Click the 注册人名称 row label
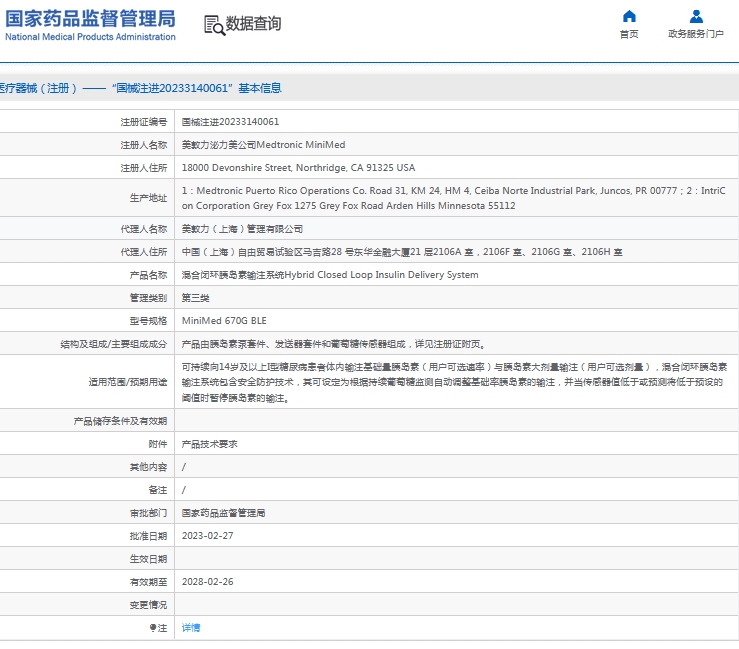Screen dimensions: 739x649 pyautogui.click(x=144, y=145)
